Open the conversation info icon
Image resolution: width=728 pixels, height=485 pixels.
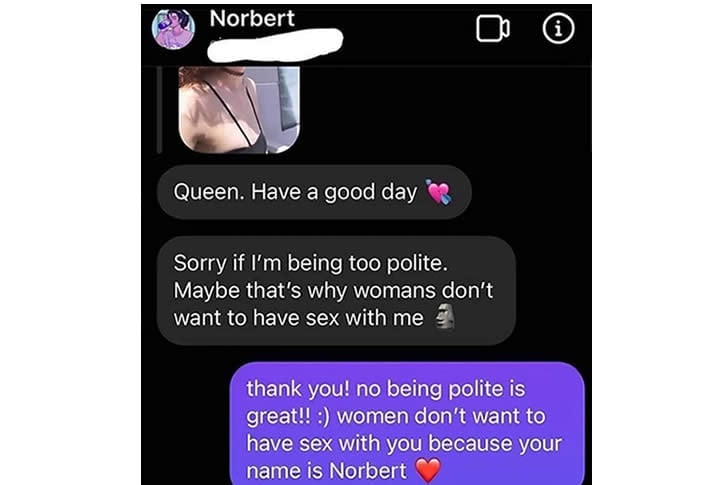click(x=559, y=29)
